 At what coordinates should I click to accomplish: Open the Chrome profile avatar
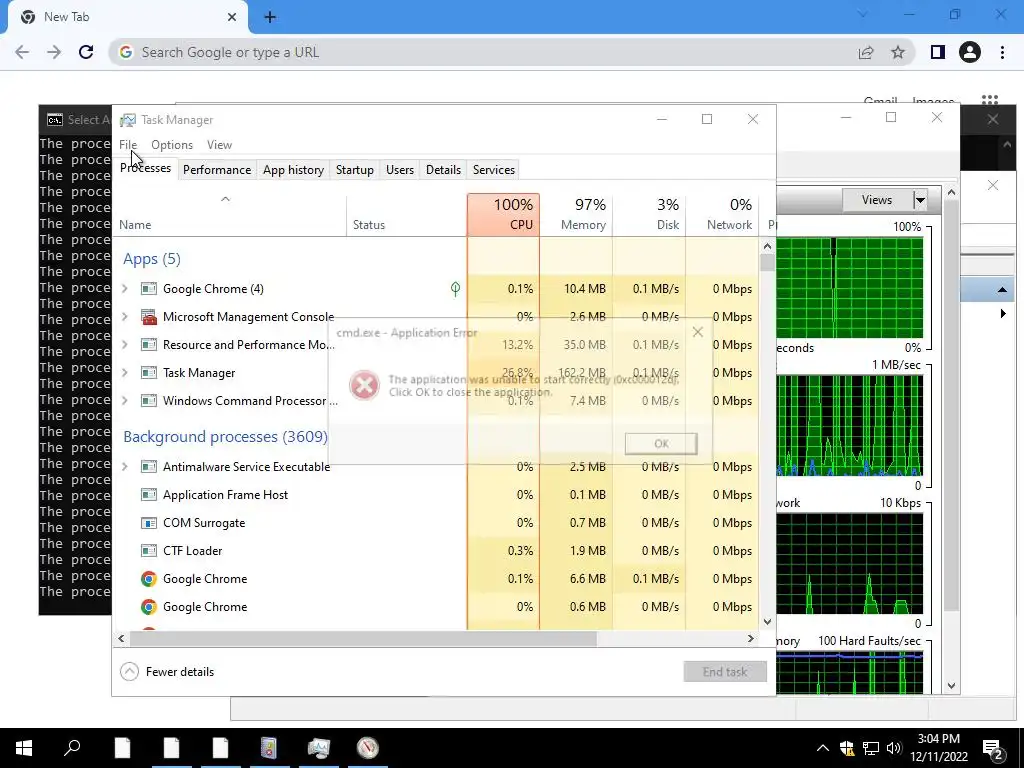[970, 52]
